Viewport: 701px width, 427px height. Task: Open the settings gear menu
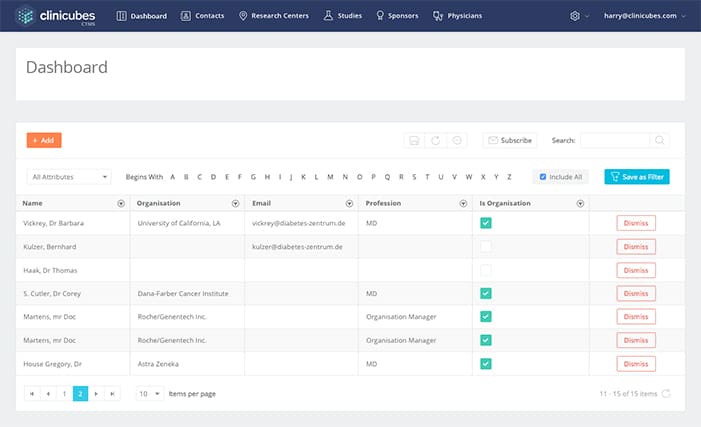pos(575,16)
